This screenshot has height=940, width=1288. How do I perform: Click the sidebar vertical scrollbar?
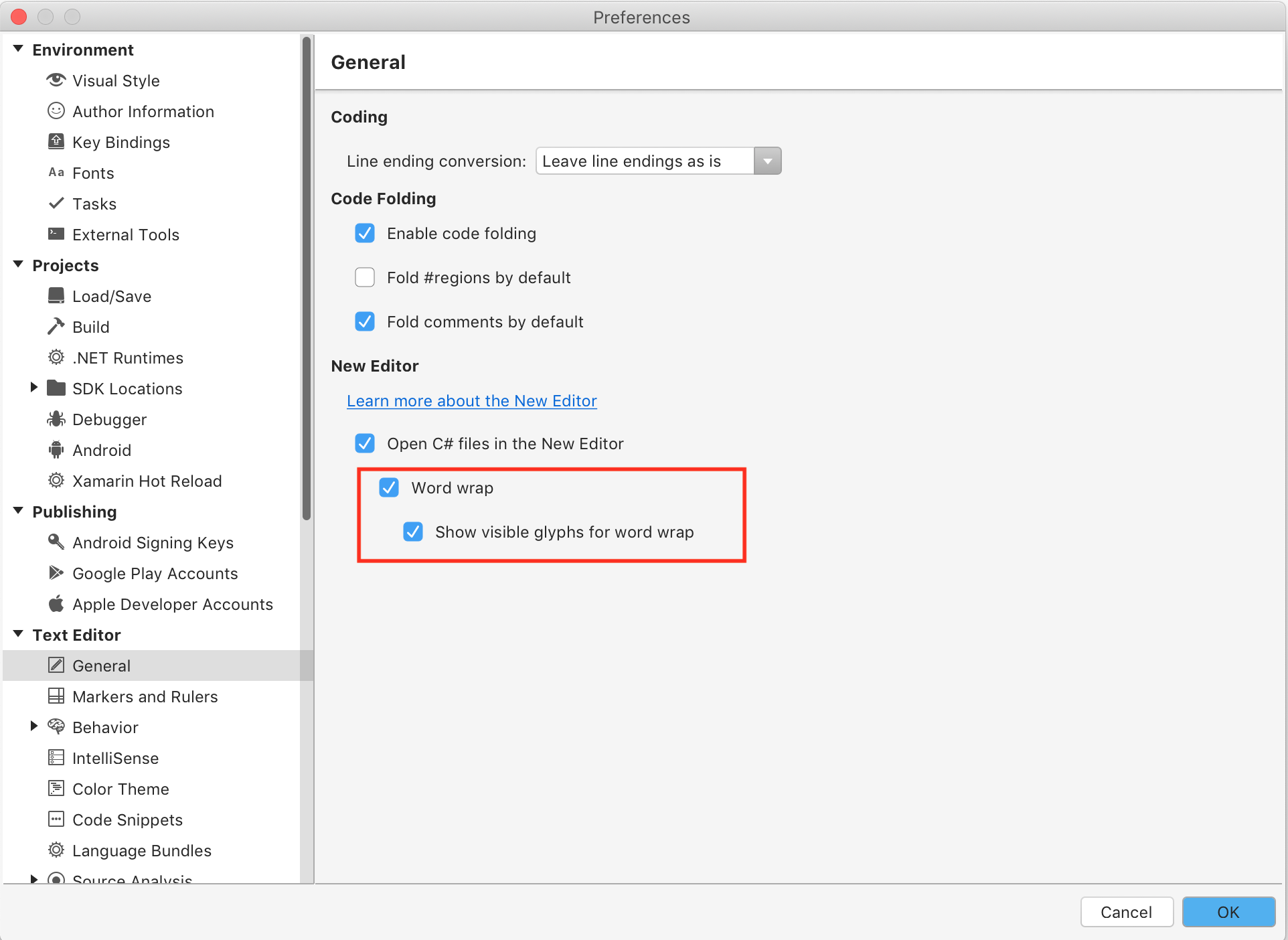coord(307,278)
